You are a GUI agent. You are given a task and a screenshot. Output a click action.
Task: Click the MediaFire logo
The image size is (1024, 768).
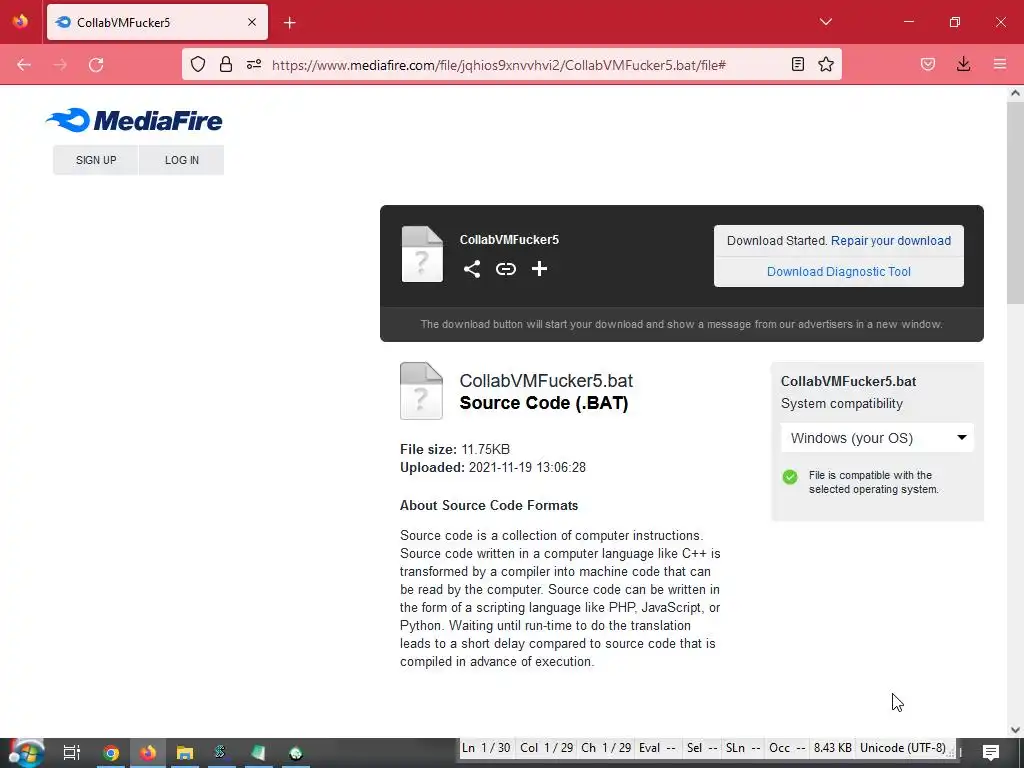[x=135, y=120]
